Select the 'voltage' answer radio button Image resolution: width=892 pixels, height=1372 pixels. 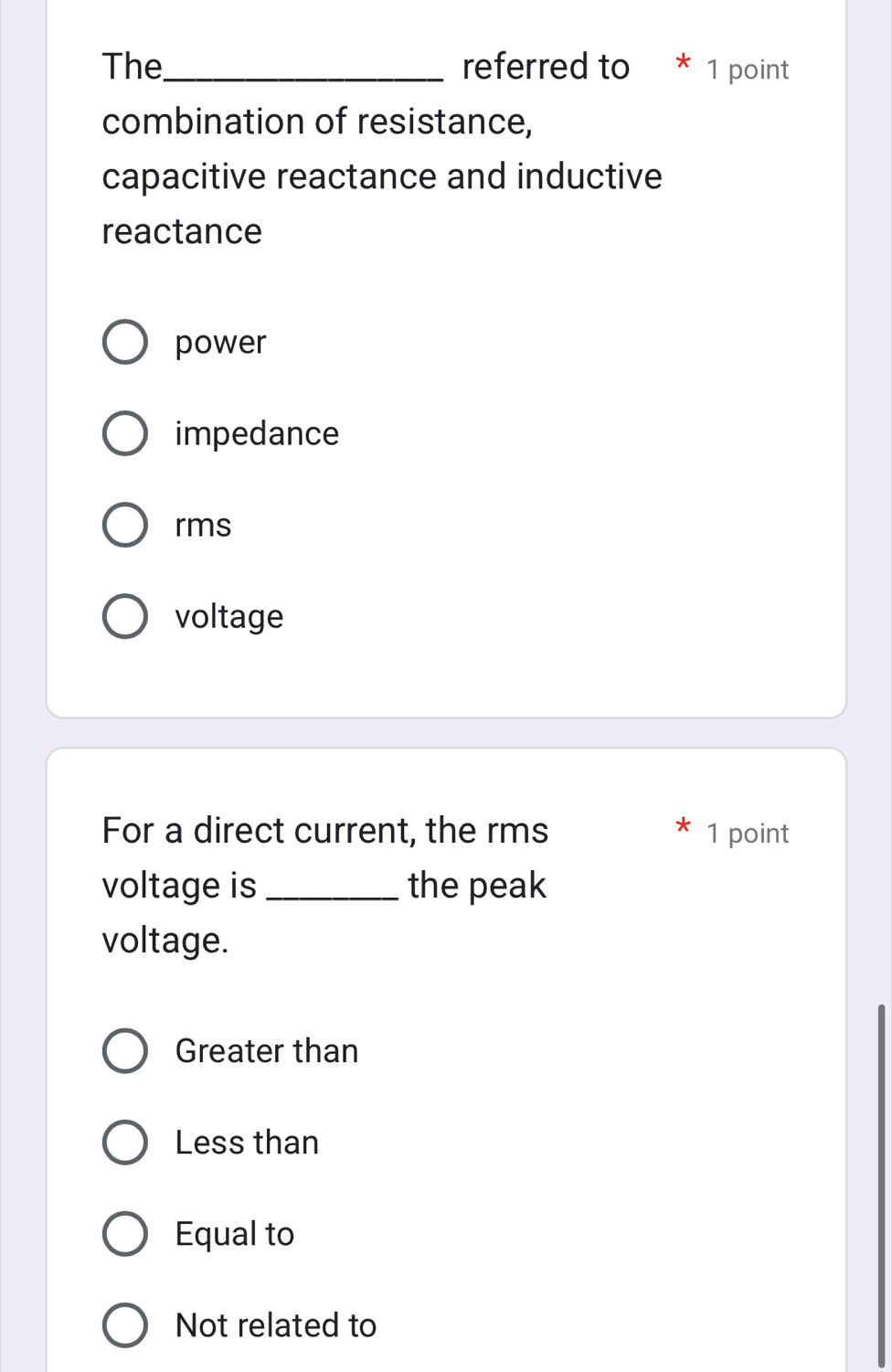click(x=124, y=617)
